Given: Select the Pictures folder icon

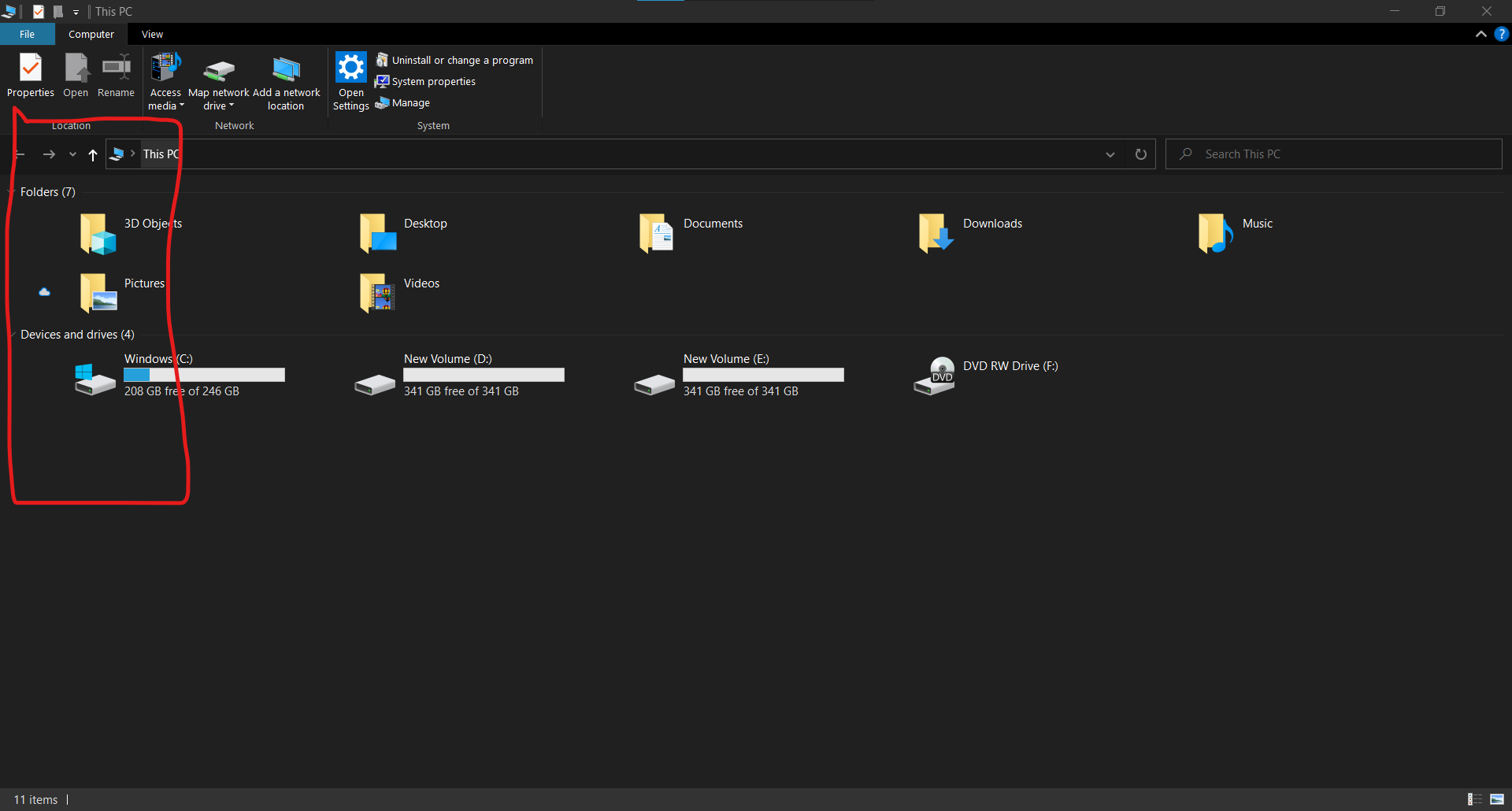Looking at the screenshot, I should click(x=98, y=293).
